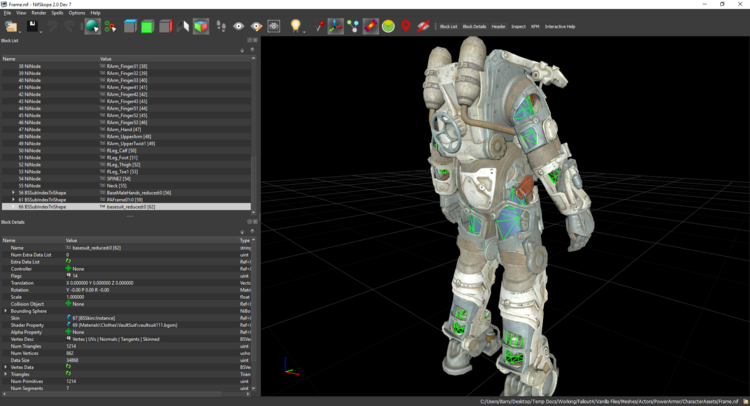750x406 pixels.
Task: Close the Block List panel
Action: pos(255,41)
